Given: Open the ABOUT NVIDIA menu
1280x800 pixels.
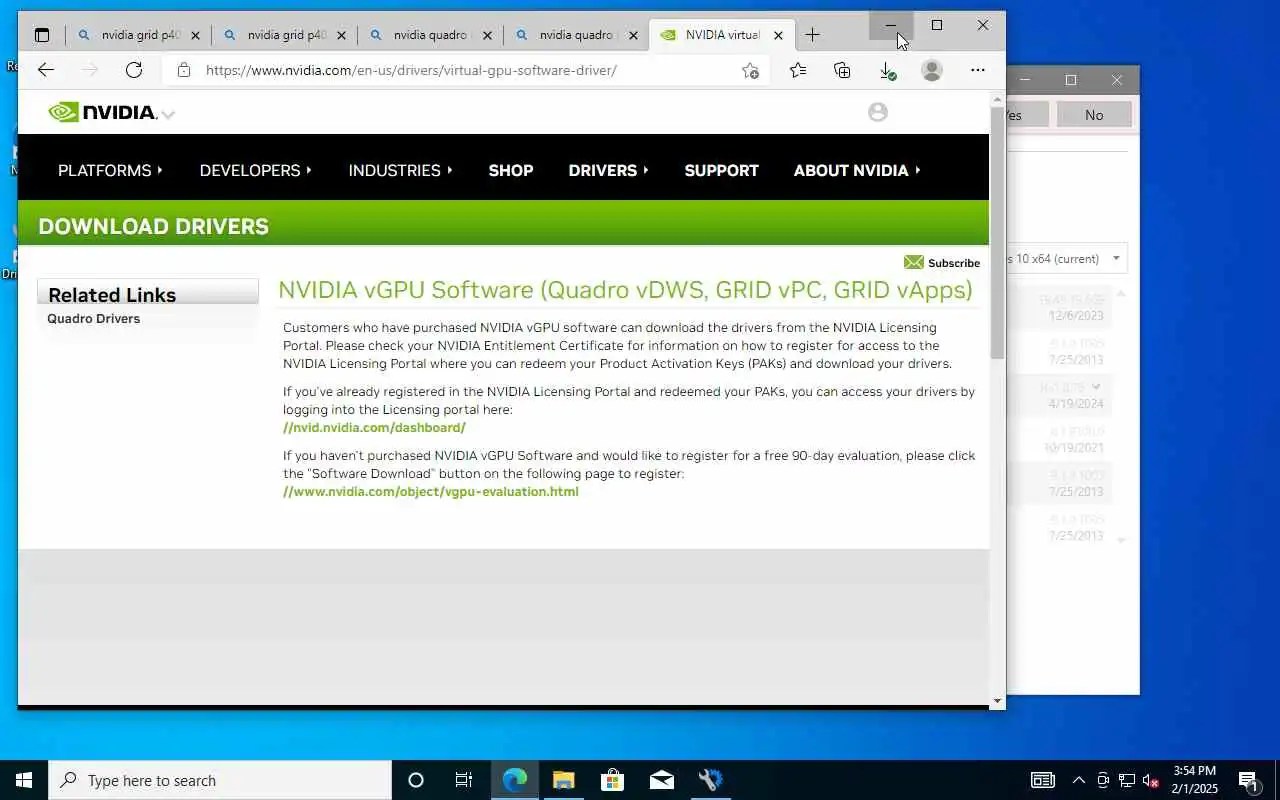Looking at the screenshot, I should point(857,170).
